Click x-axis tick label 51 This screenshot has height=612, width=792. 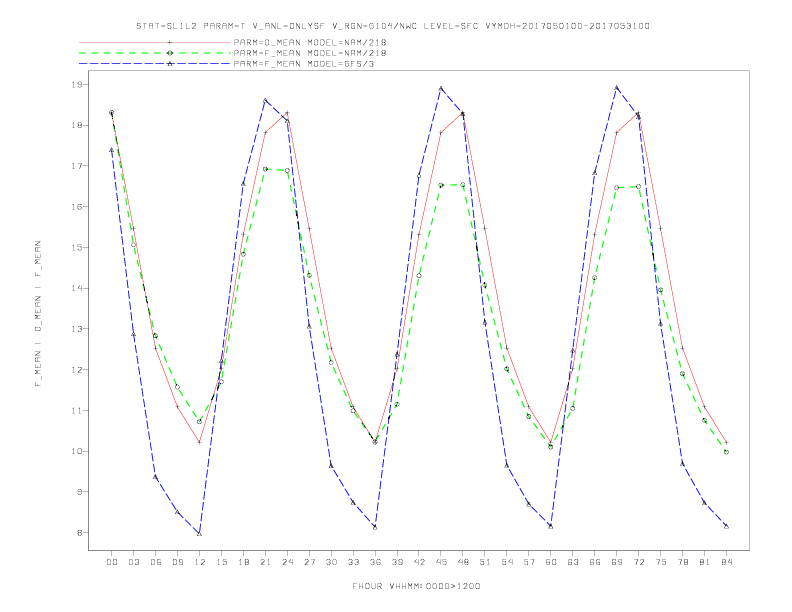[485, 562]
